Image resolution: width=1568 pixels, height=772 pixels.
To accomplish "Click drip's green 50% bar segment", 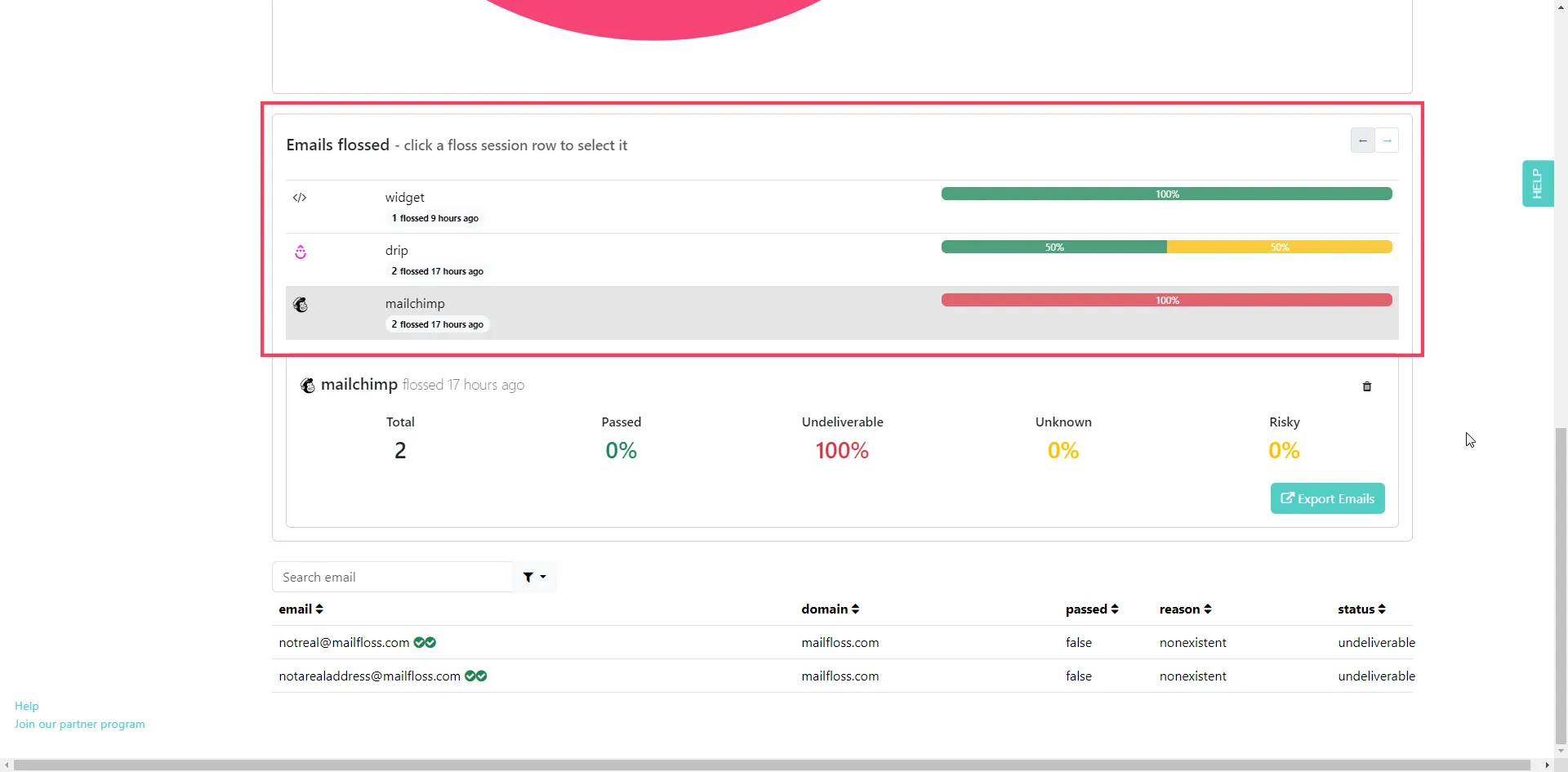I will [1054, 247].
